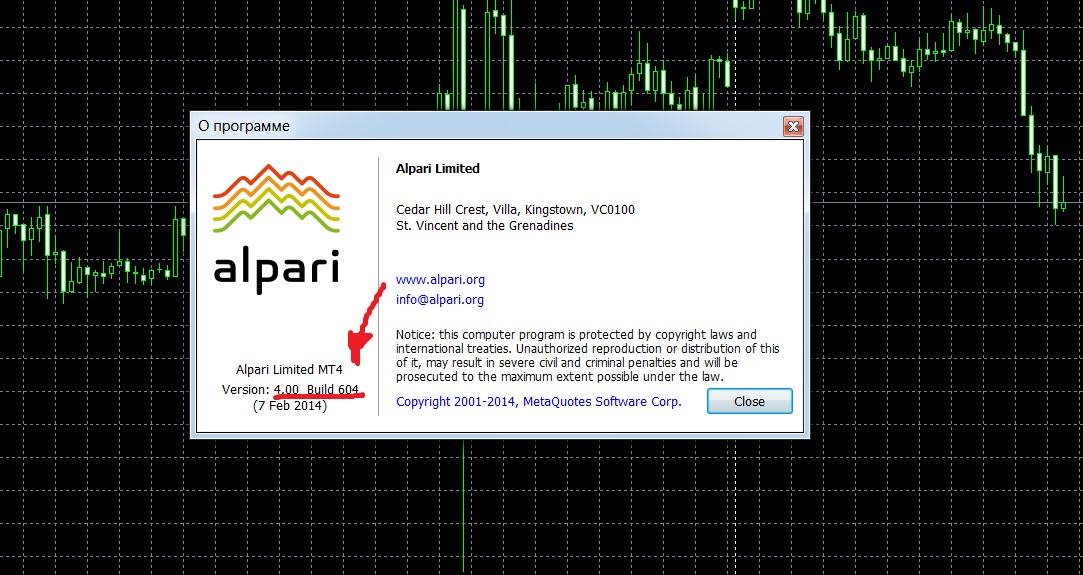Viewport: 1083px width, 575px height.
Task: Click the 'Cedar Hill Crest, Villa, Kingstown' address line
Action: pos(515,209)
